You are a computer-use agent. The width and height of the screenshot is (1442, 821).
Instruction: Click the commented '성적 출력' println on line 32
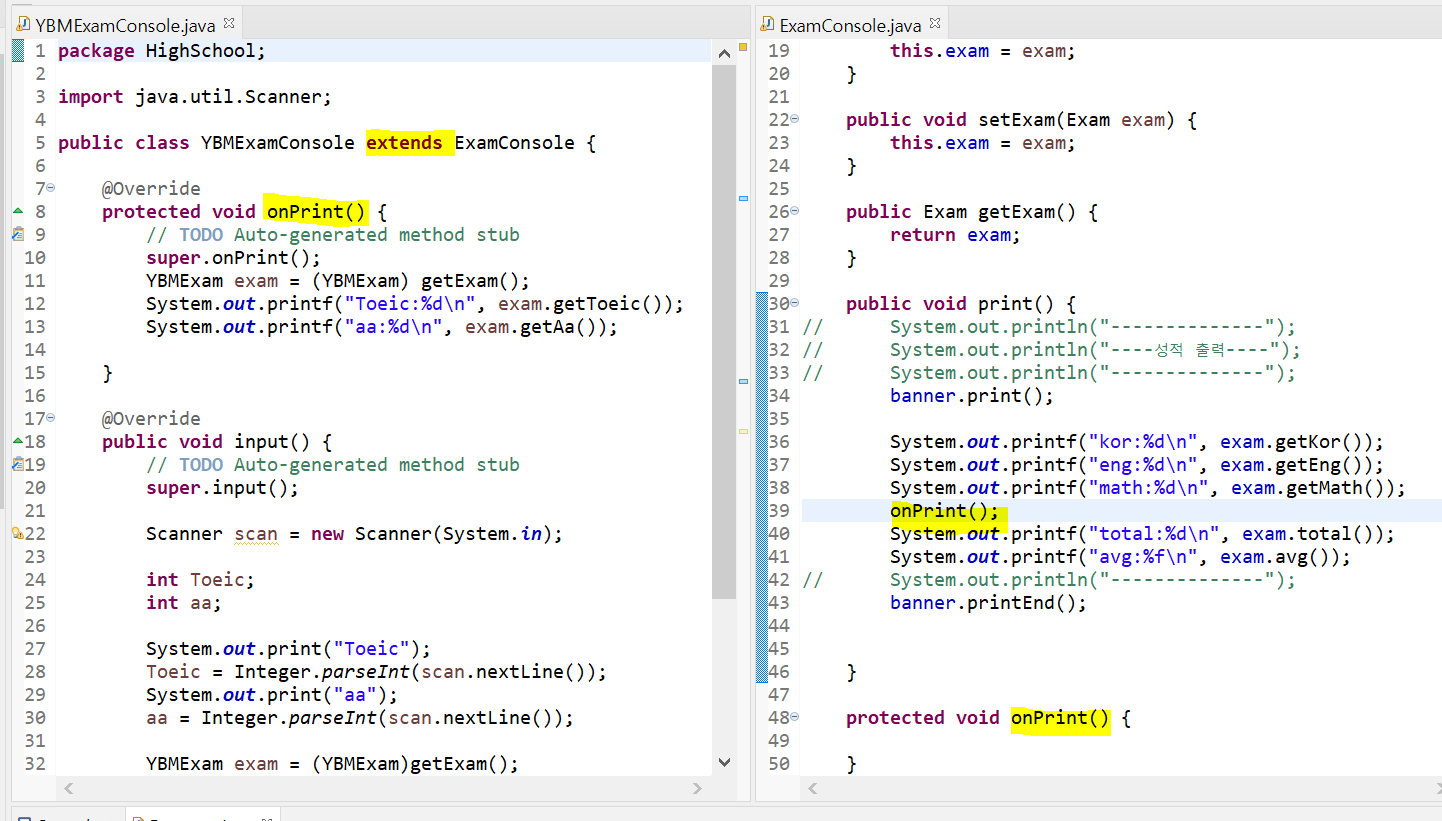[1096, 349]
